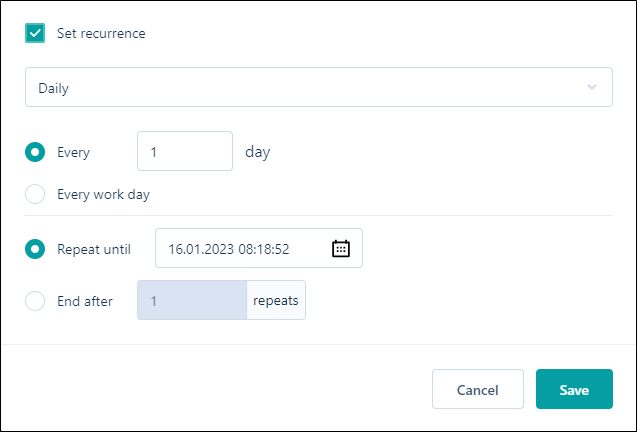Enable the "End after" radio option
This screenshot has height=432, width=637.
[x=35, y=300]
